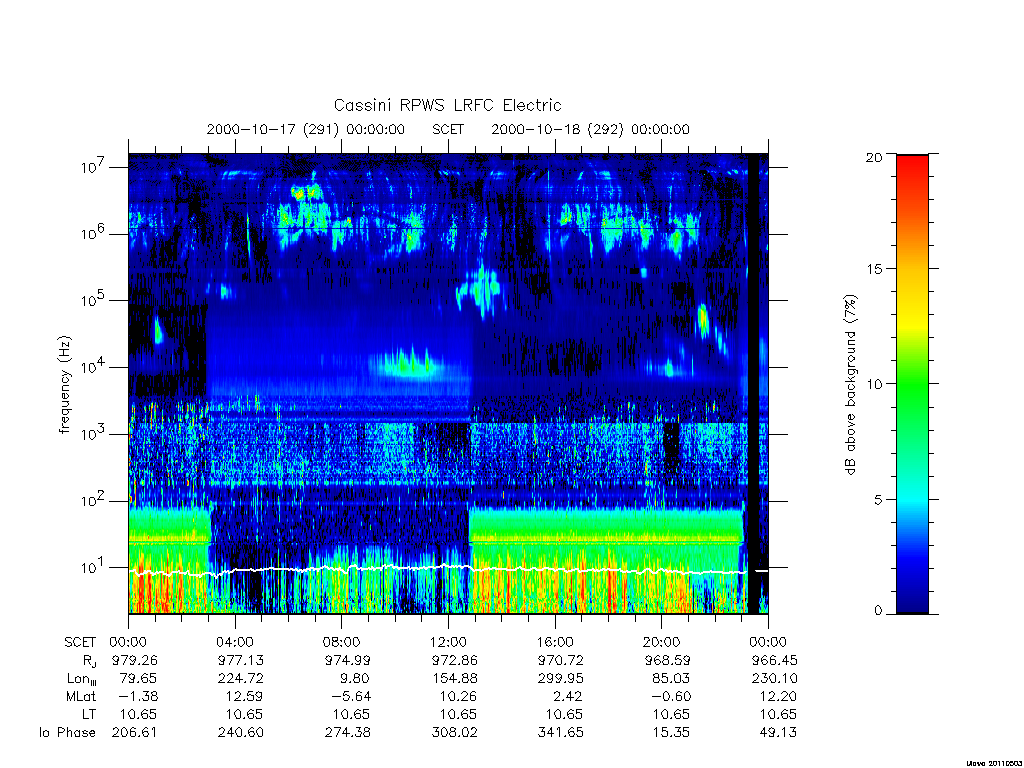Click the 10^5 frequency tick label

click(93, 300)
